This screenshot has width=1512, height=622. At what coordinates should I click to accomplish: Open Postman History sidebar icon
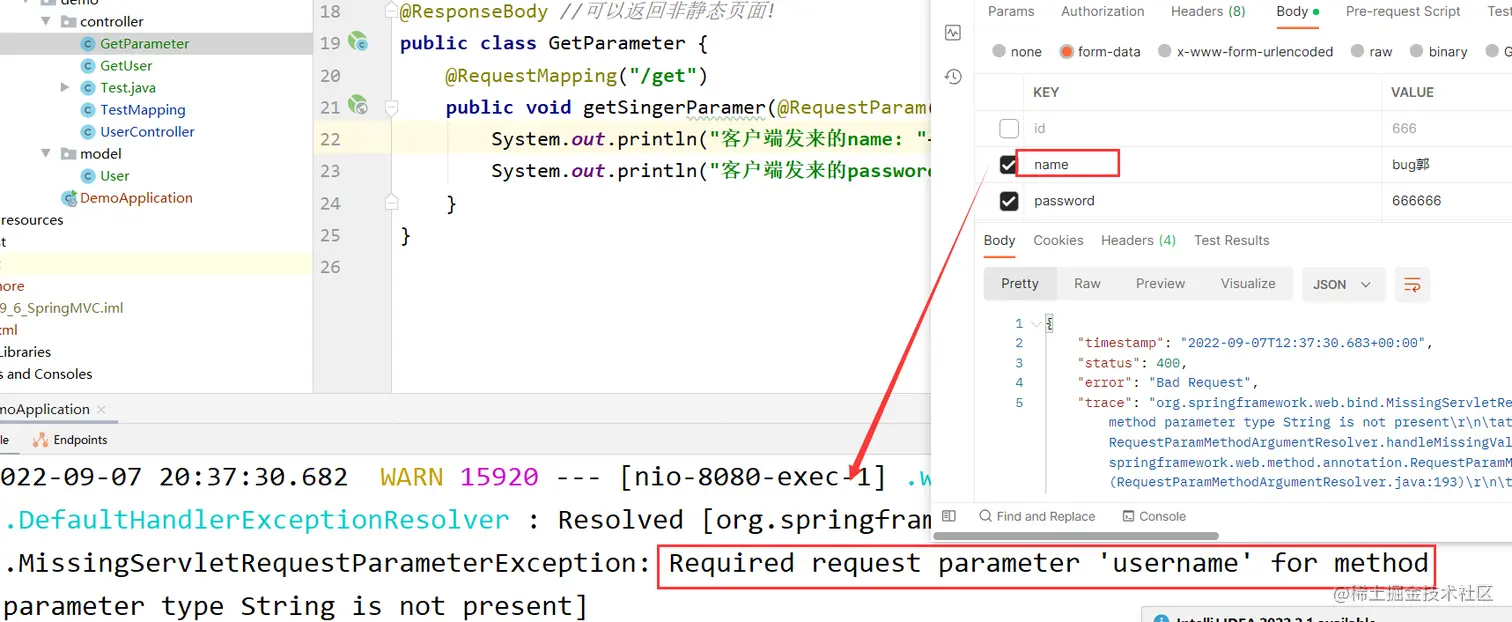[x=953, y=77]
